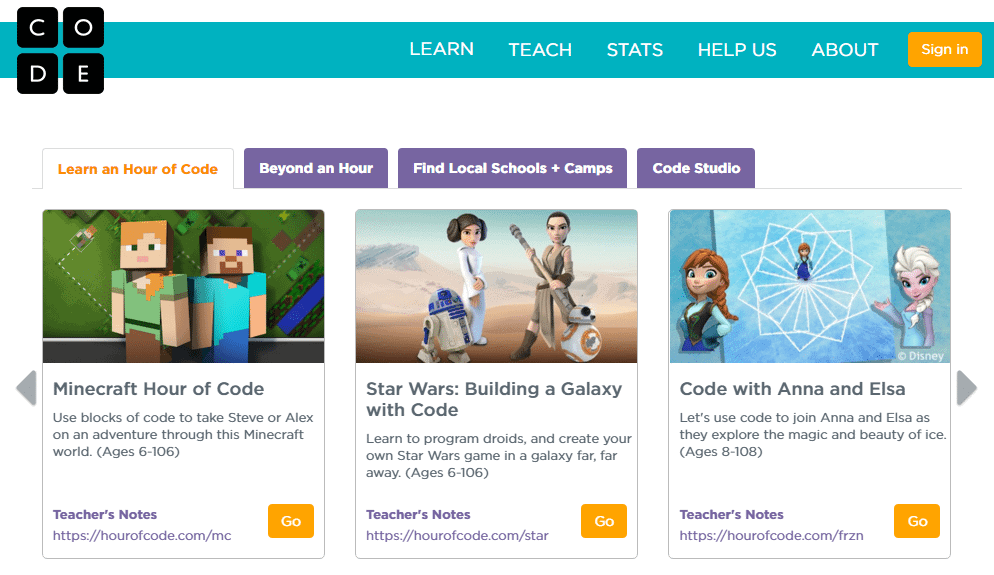Open the HELP US menu
The height and width of the screenshot is (575, 994).
[x=737, y=49]
